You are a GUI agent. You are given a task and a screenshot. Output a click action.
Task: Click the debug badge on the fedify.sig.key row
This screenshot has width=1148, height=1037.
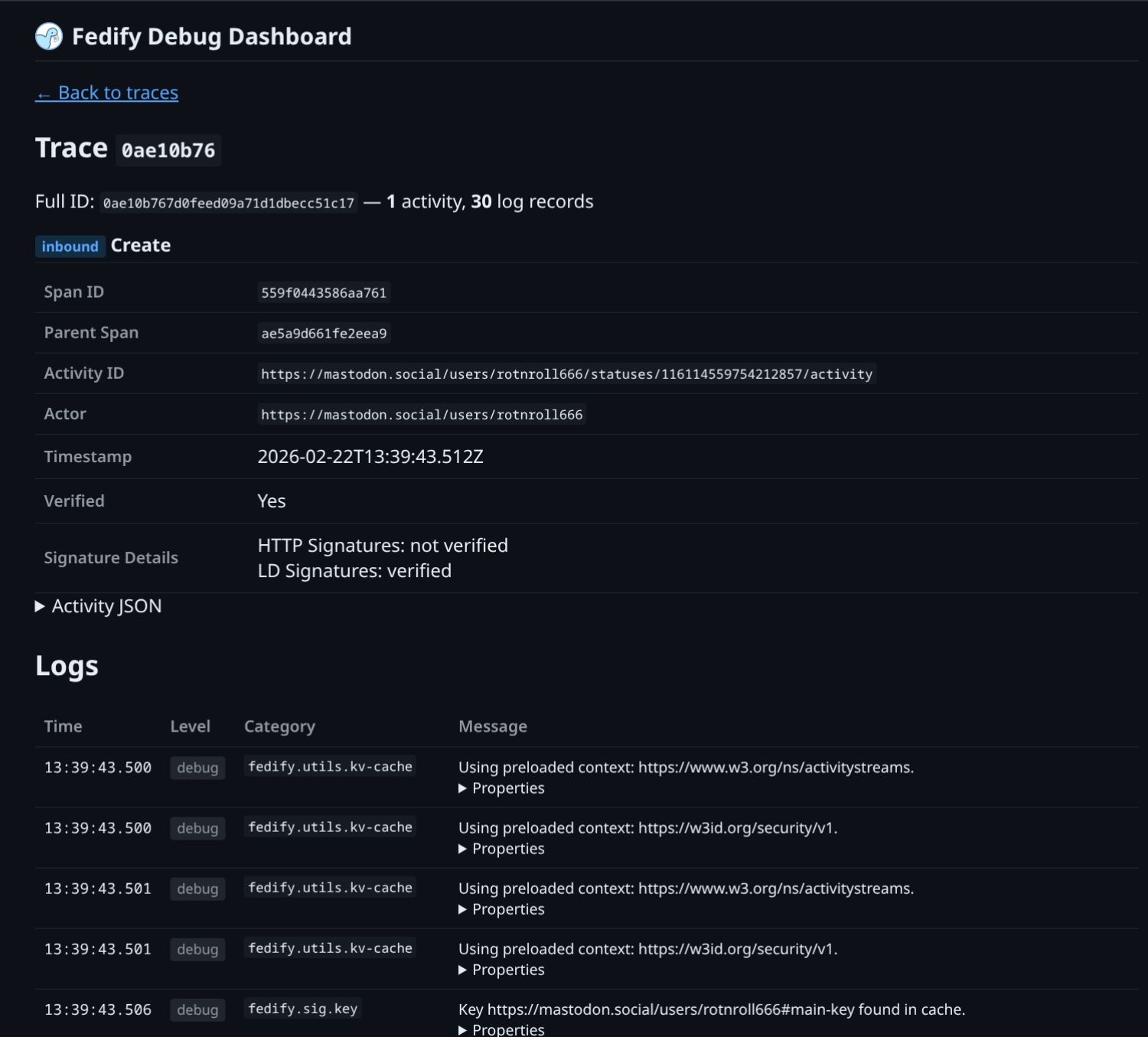(x=197, y=1009)
